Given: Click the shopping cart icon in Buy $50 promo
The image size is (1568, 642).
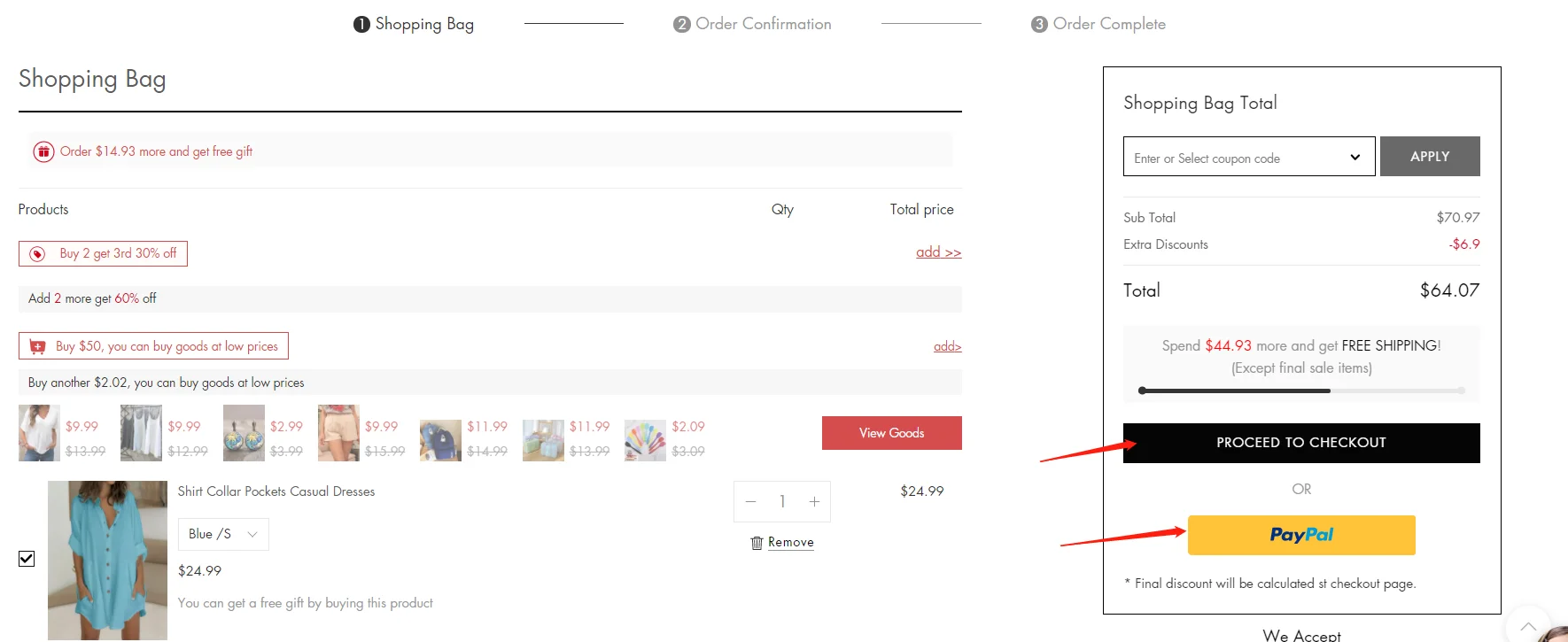Looking at the screenshot, I should click(37, 346).
